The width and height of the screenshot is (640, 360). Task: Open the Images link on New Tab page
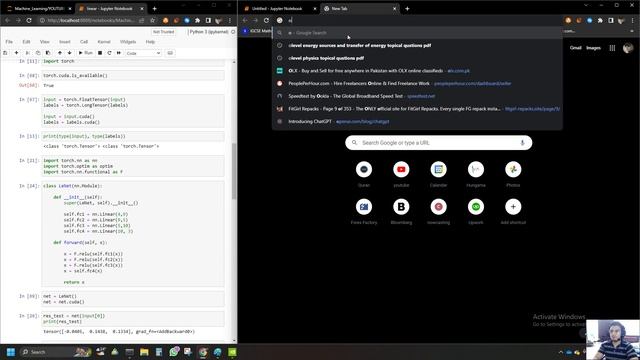pos(593,48)
